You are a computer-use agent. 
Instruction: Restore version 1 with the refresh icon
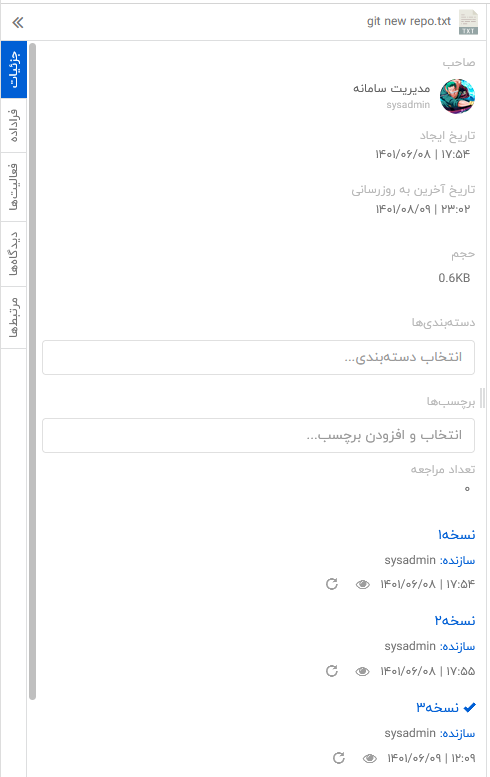pyautogui.click(x=332, y=584)
